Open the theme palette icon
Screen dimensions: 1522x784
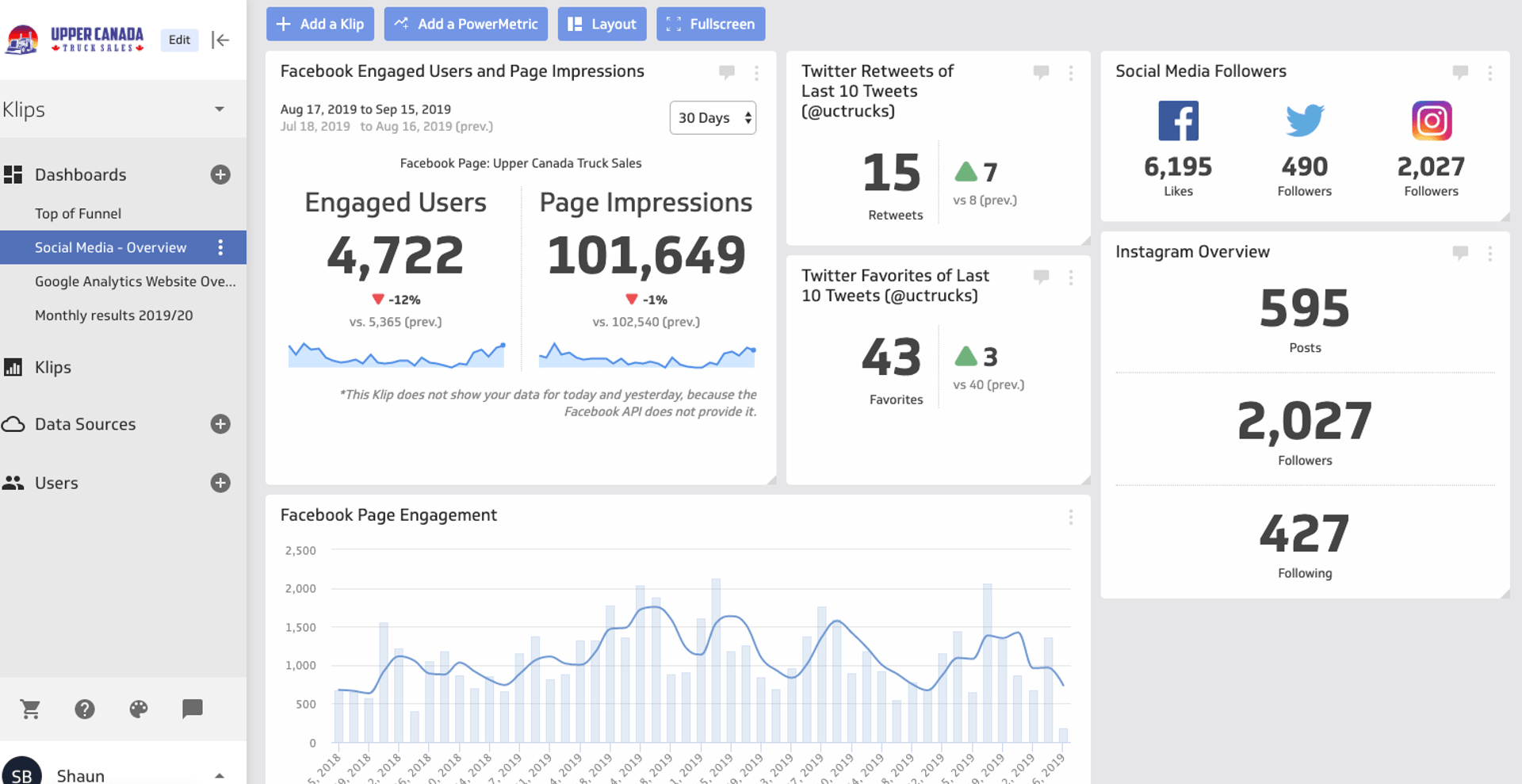click(139, 709)
